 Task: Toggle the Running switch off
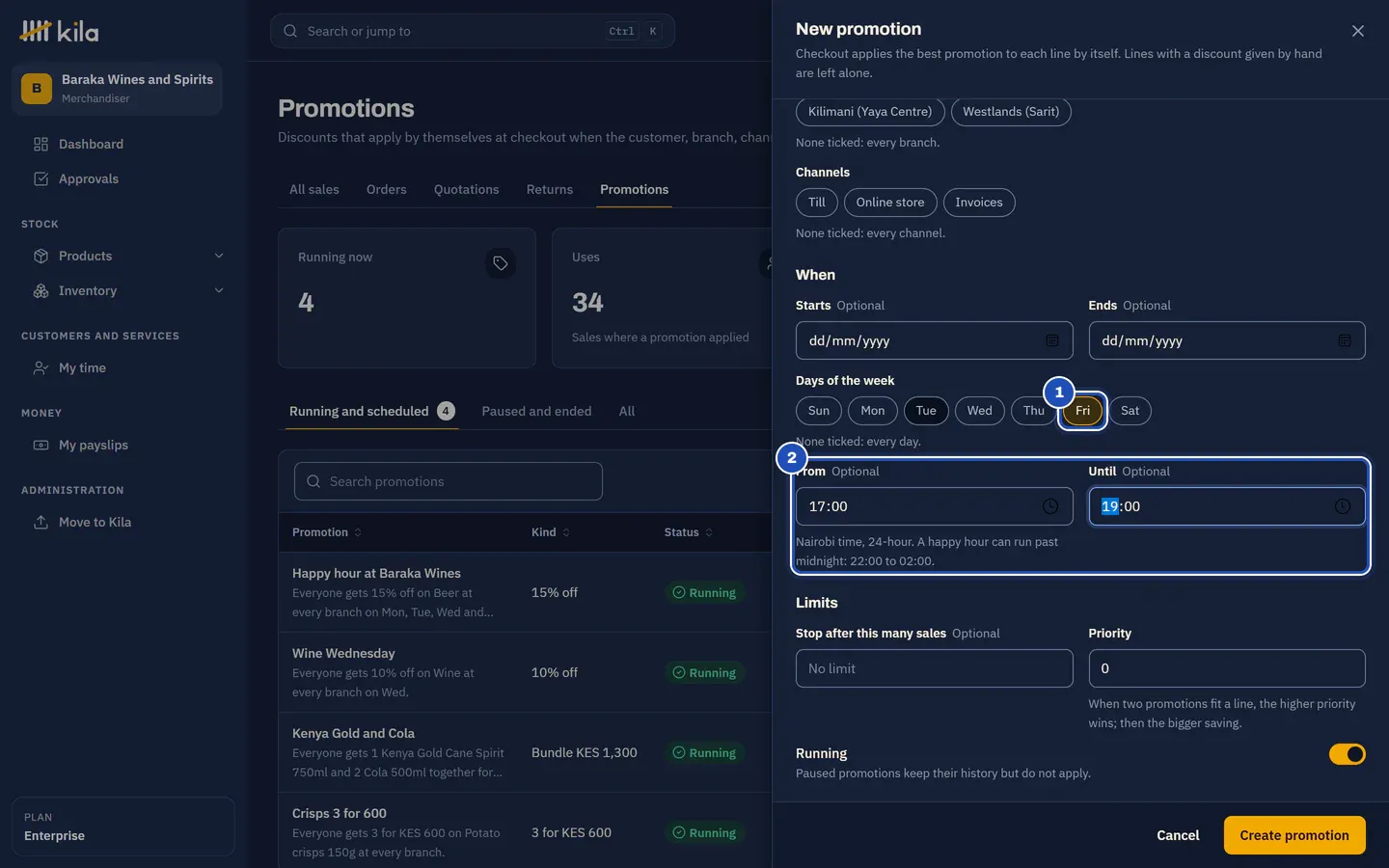1347,754
